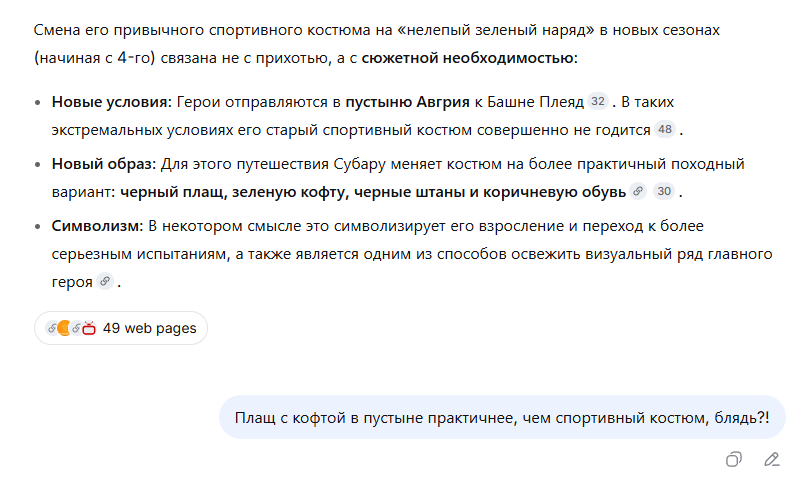
Task: Open the link citation icon after «коричневую обувь»
Action: tap(638, 191)
